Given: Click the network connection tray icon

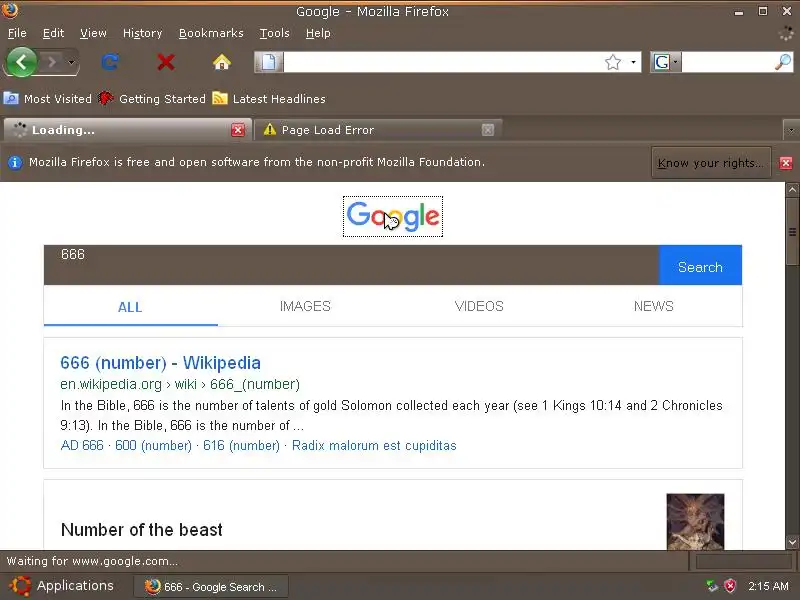Looking at the screenshot, I should (712, 586).
